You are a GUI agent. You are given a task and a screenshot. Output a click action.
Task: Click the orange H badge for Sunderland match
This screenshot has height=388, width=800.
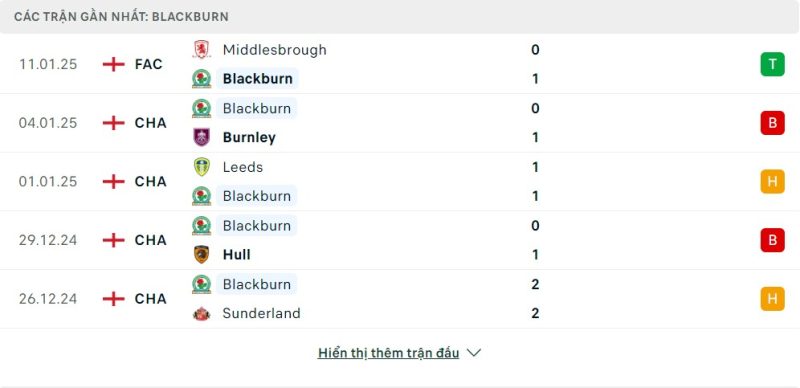[x=772, y=299]
